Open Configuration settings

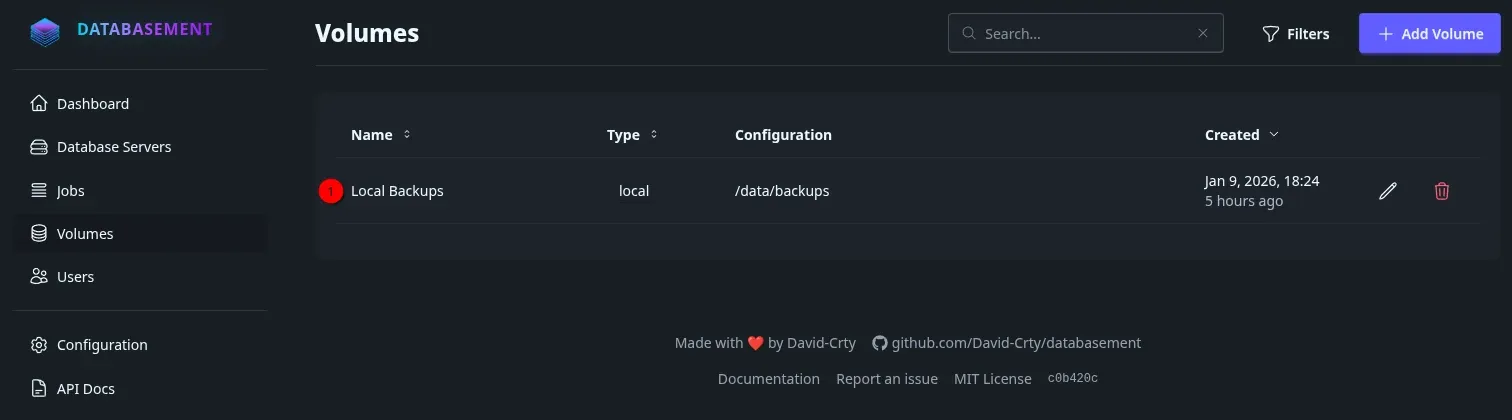point(101,345)
